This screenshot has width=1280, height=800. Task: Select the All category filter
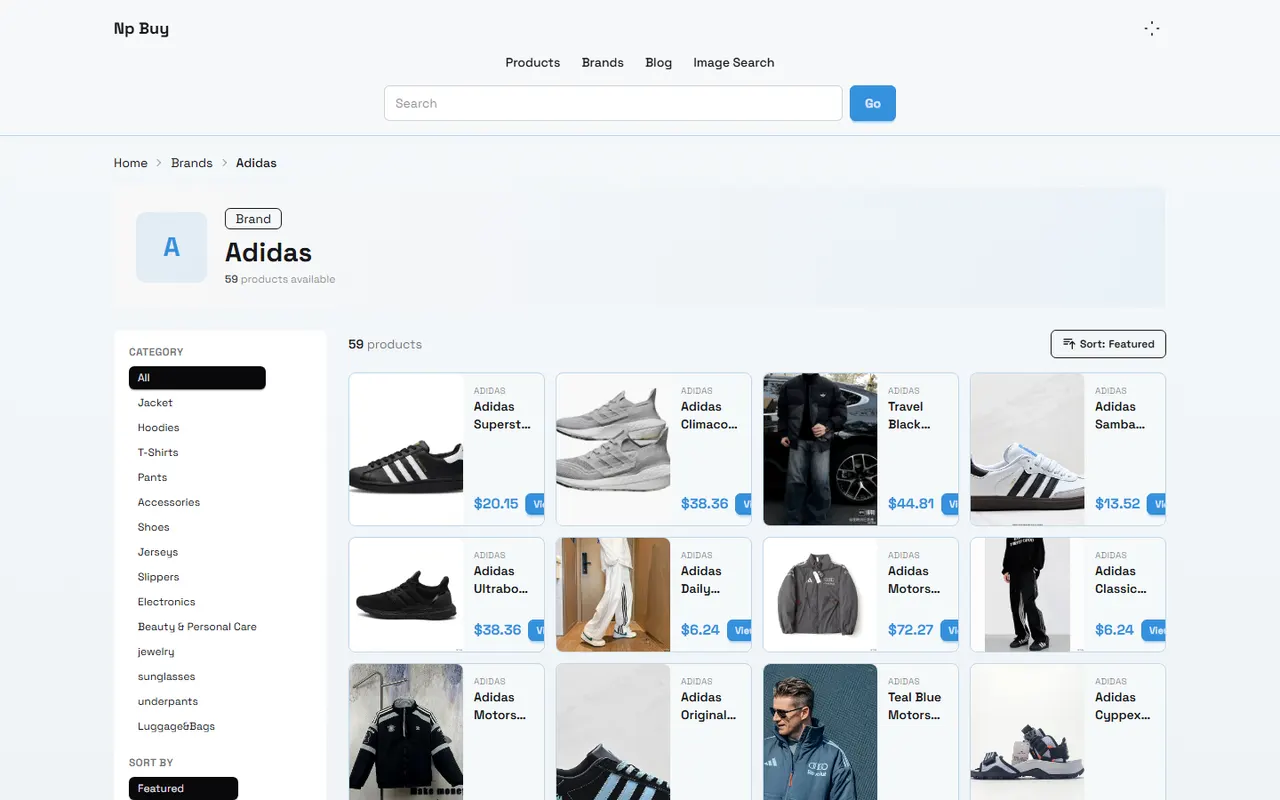(197, 378)
